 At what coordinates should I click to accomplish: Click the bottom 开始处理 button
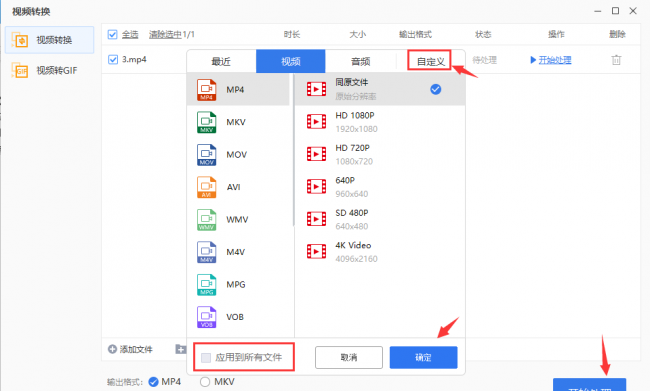pos(589,385)
